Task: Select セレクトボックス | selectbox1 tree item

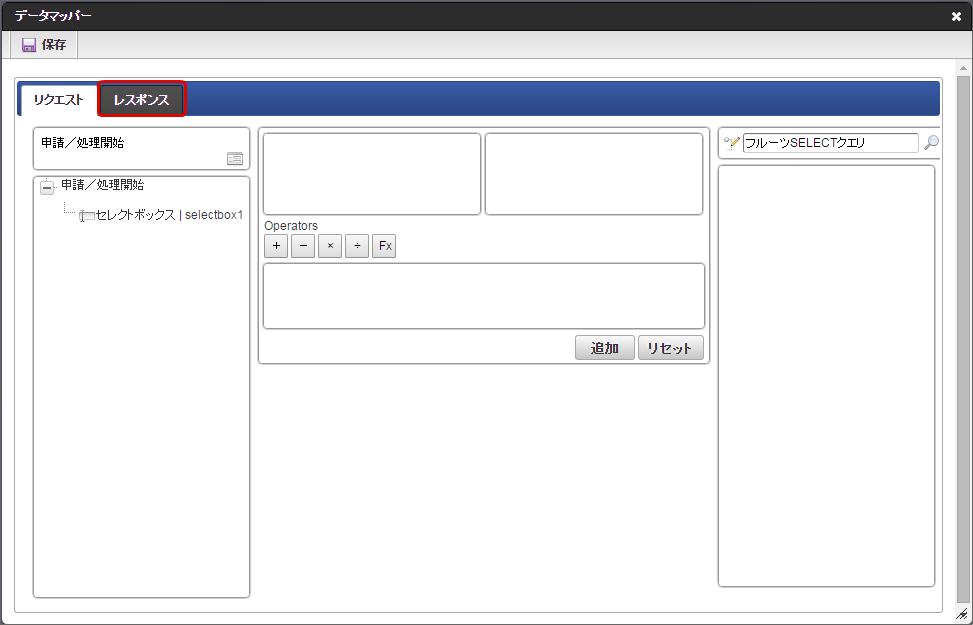Action: coord(161,215)
